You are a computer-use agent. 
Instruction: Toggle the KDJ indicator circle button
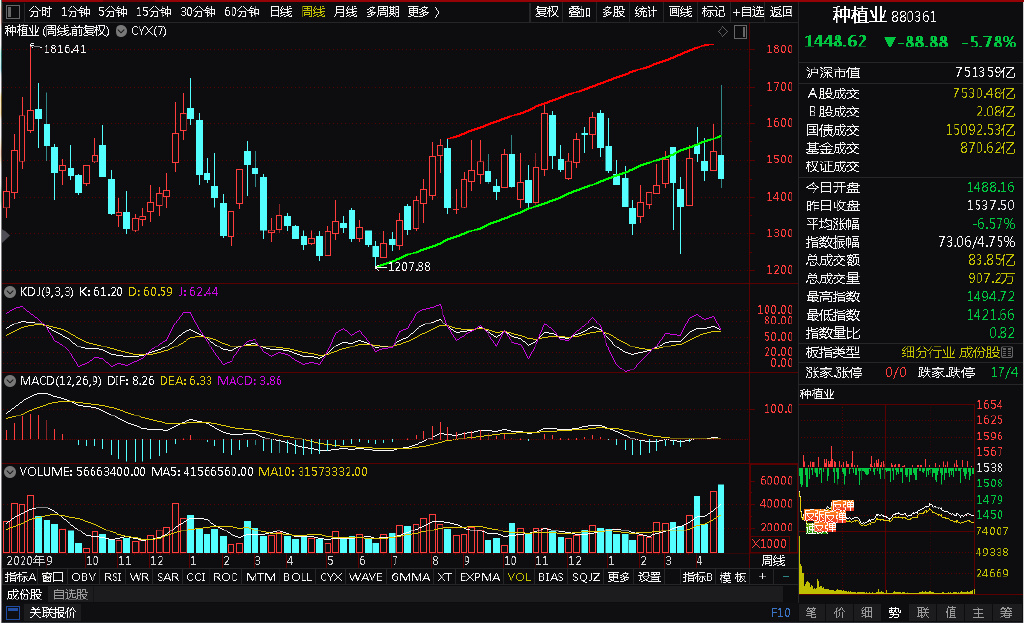[10, 292]
